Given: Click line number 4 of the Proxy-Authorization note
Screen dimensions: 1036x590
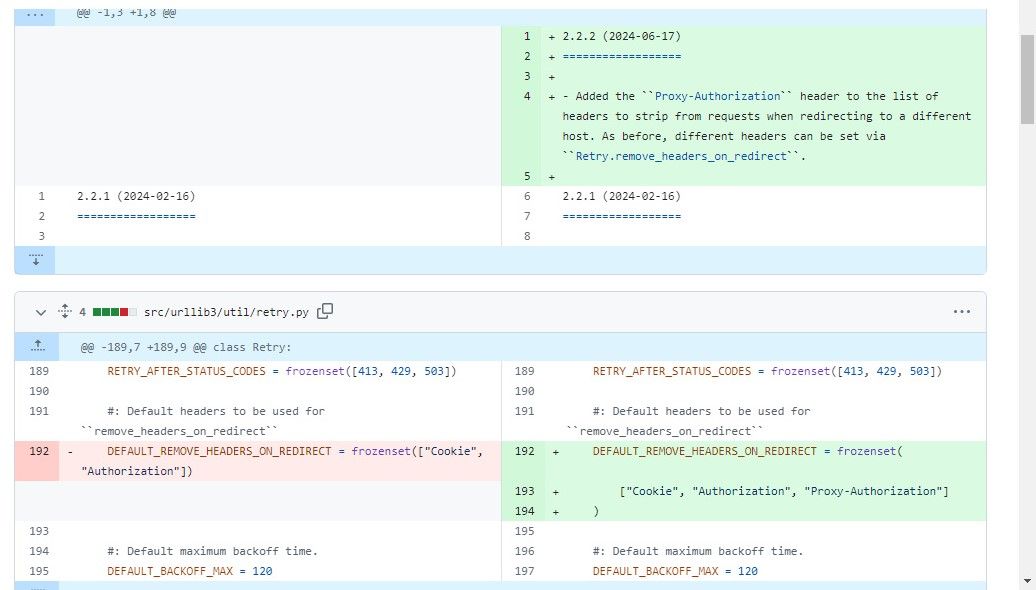Looking at the screenshot, I should (x=525, y=96).
